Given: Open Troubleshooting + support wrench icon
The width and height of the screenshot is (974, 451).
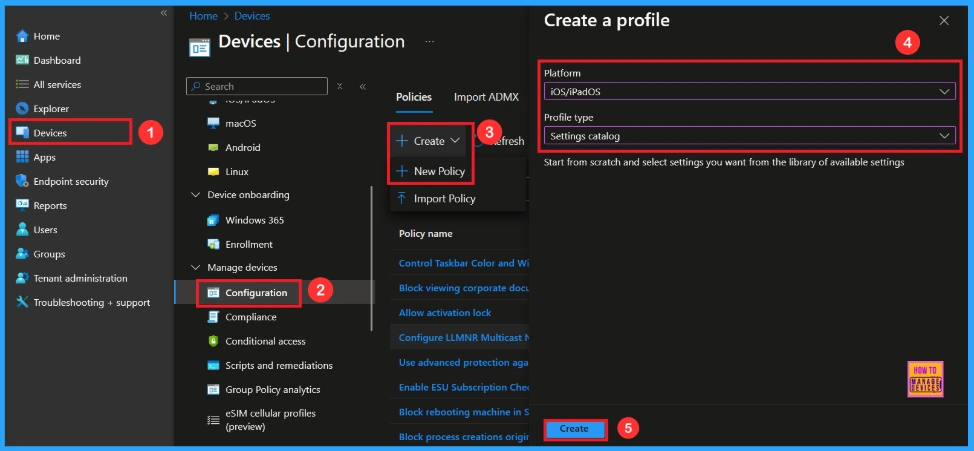Looking at the screenshot, I should (22, 303).
